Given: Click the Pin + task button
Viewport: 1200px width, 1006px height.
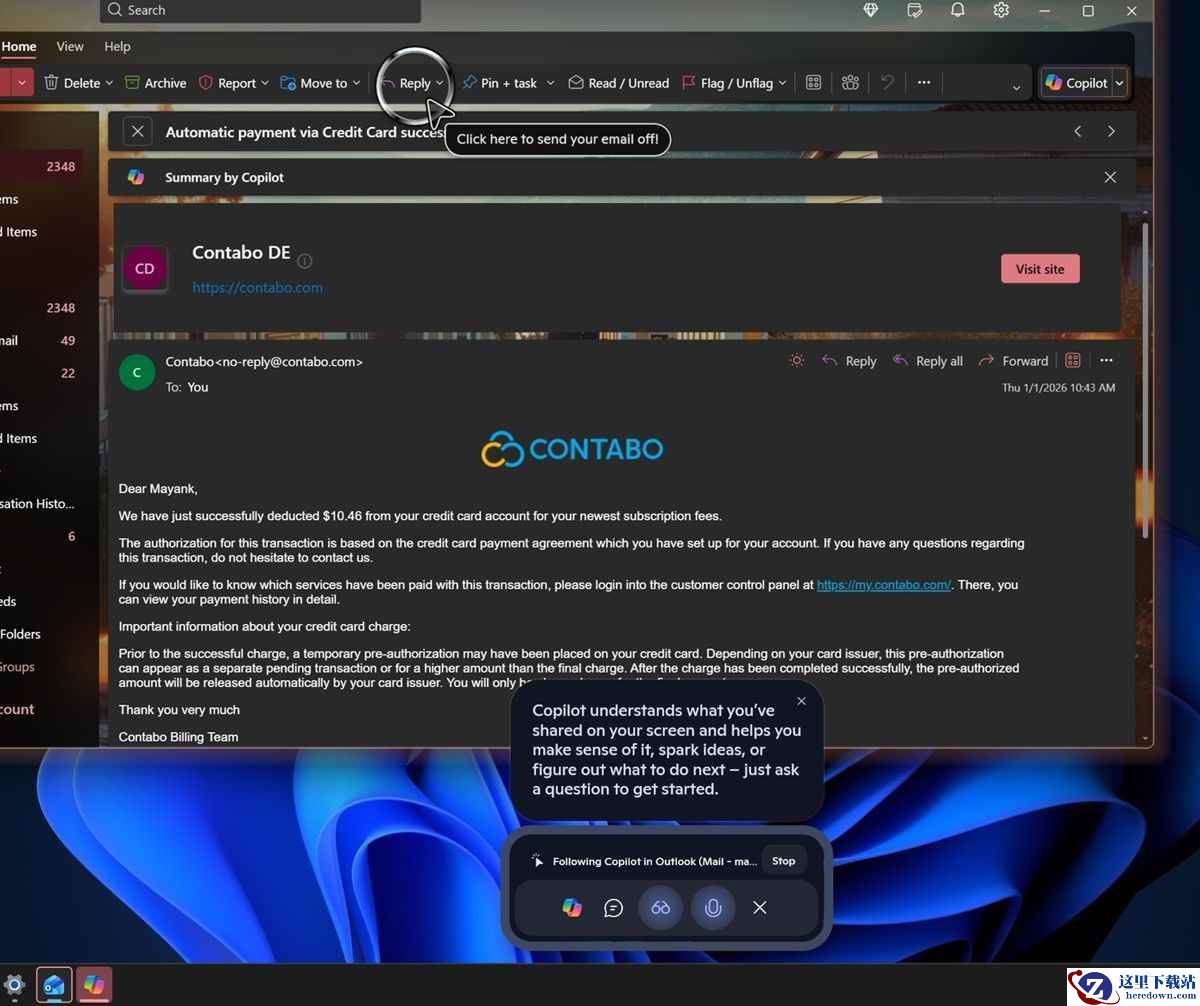Looking at the screenshot, I should 499,83.
